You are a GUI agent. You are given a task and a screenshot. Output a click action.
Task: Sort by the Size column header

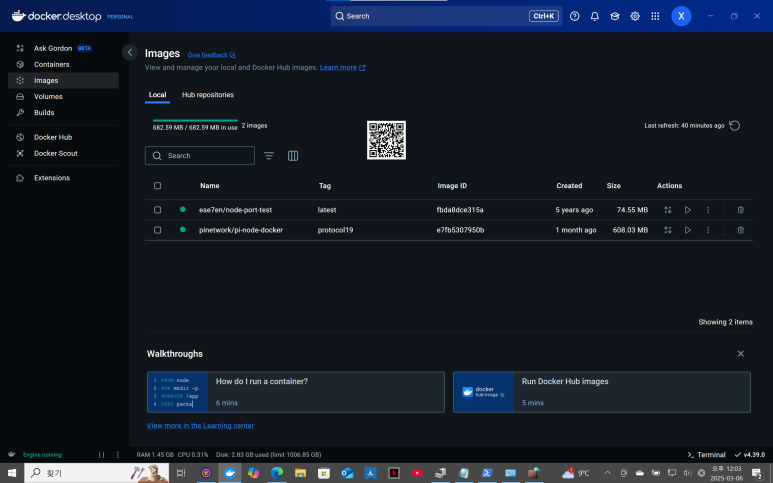[x=613, y=186]
